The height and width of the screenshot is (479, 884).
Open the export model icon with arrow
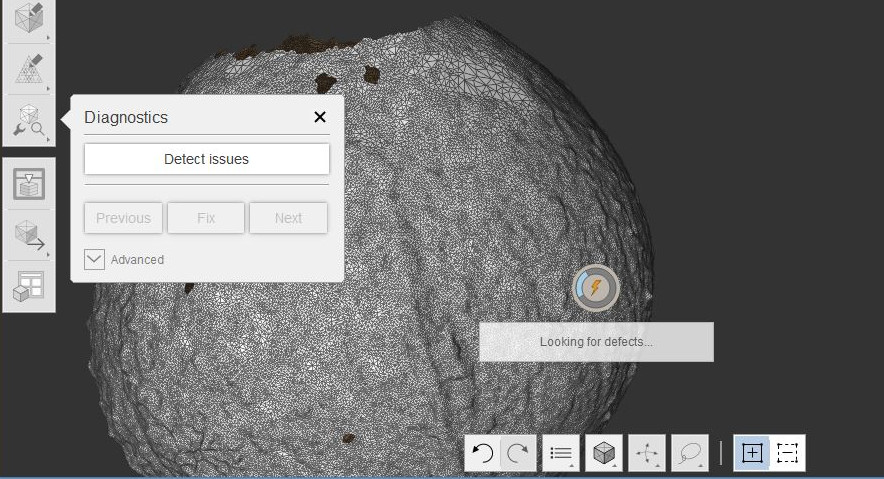tap(29, 235)
